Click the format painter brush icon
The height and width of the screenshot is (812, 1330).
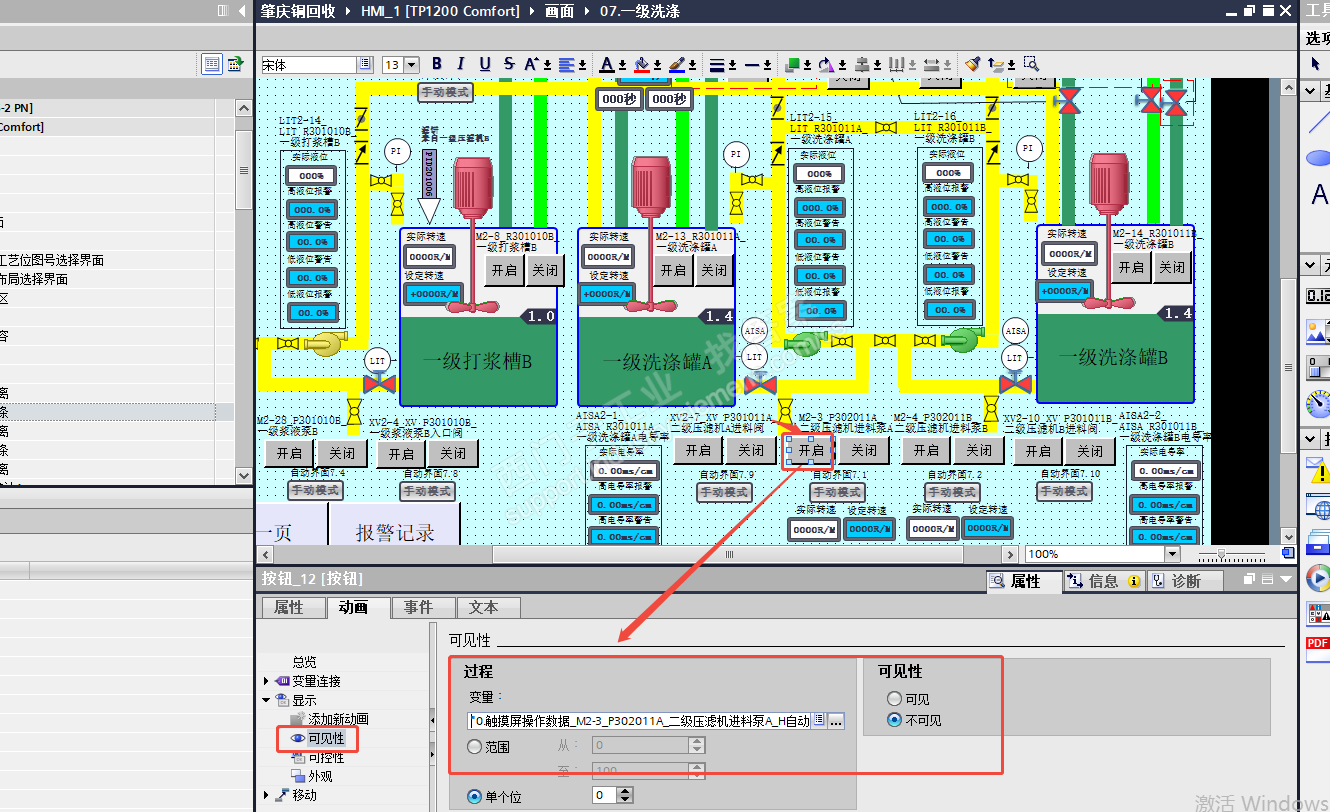coord(973,64)
